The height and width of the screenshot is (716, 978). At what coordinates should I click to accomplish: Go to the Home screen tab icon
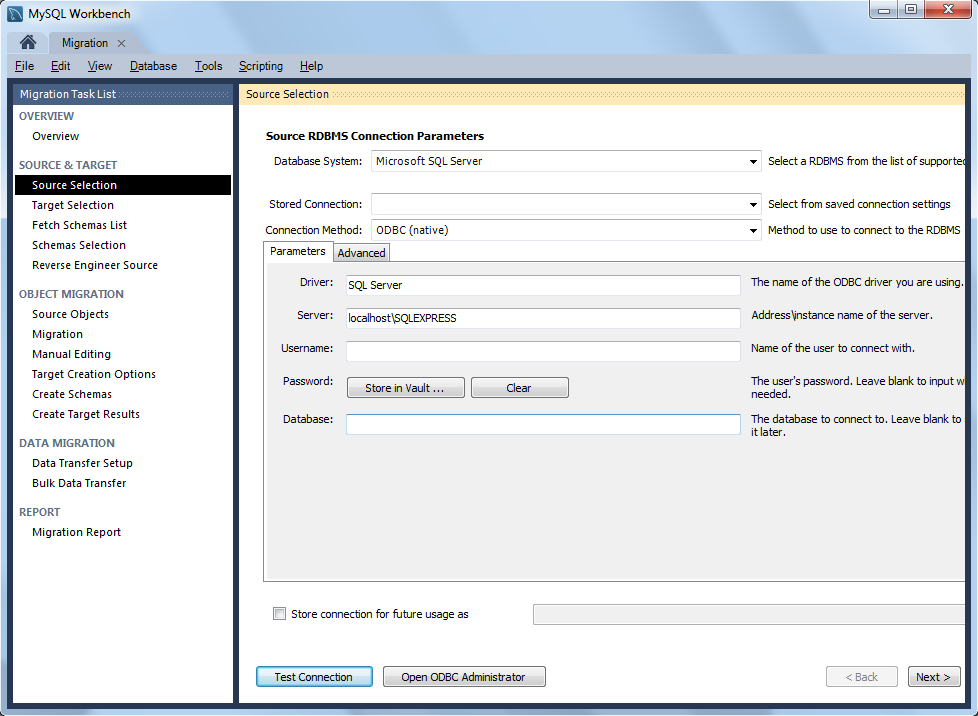coord(27,42)
